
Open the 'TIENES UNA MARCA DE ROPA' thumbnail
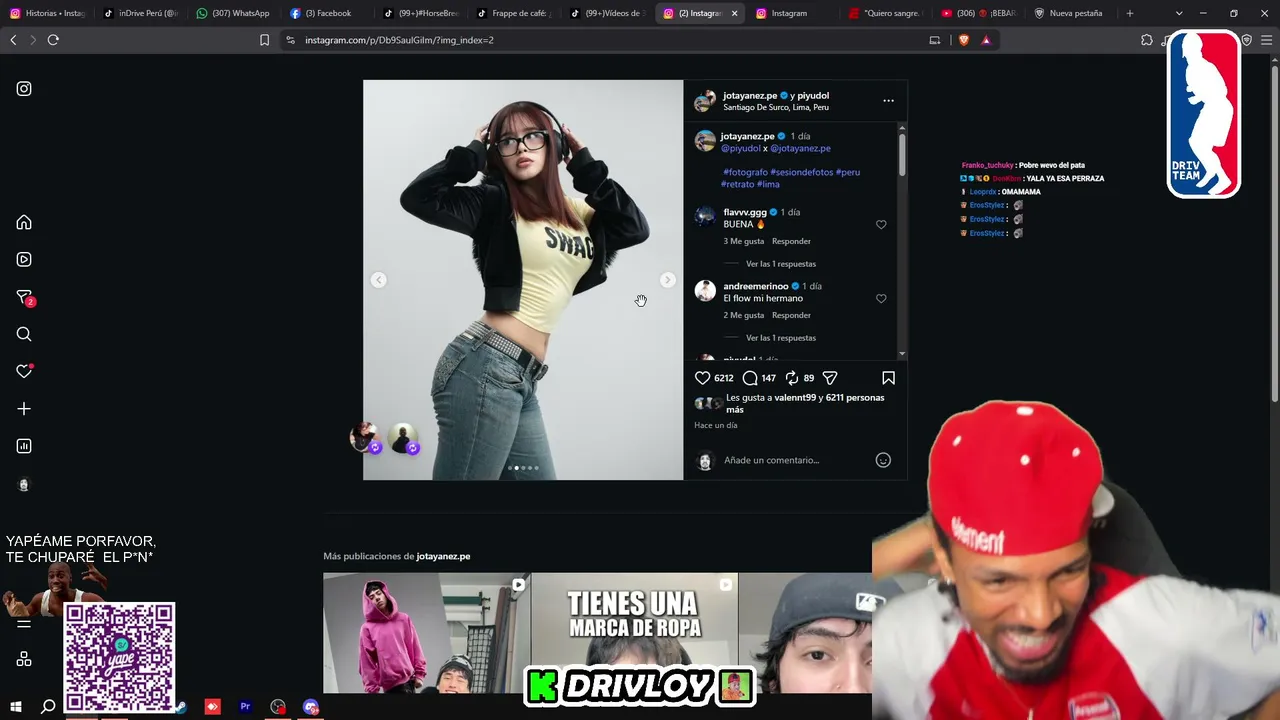point(635,633)
